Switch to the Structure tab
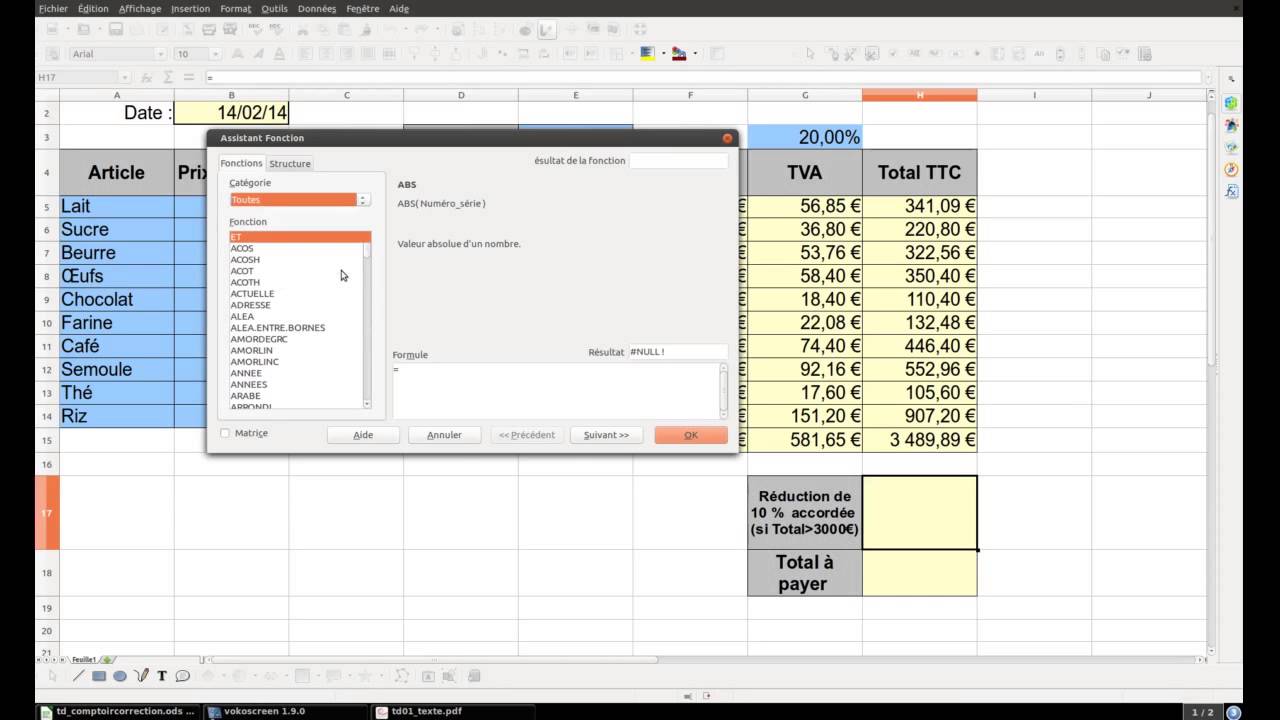 point(290,163)
